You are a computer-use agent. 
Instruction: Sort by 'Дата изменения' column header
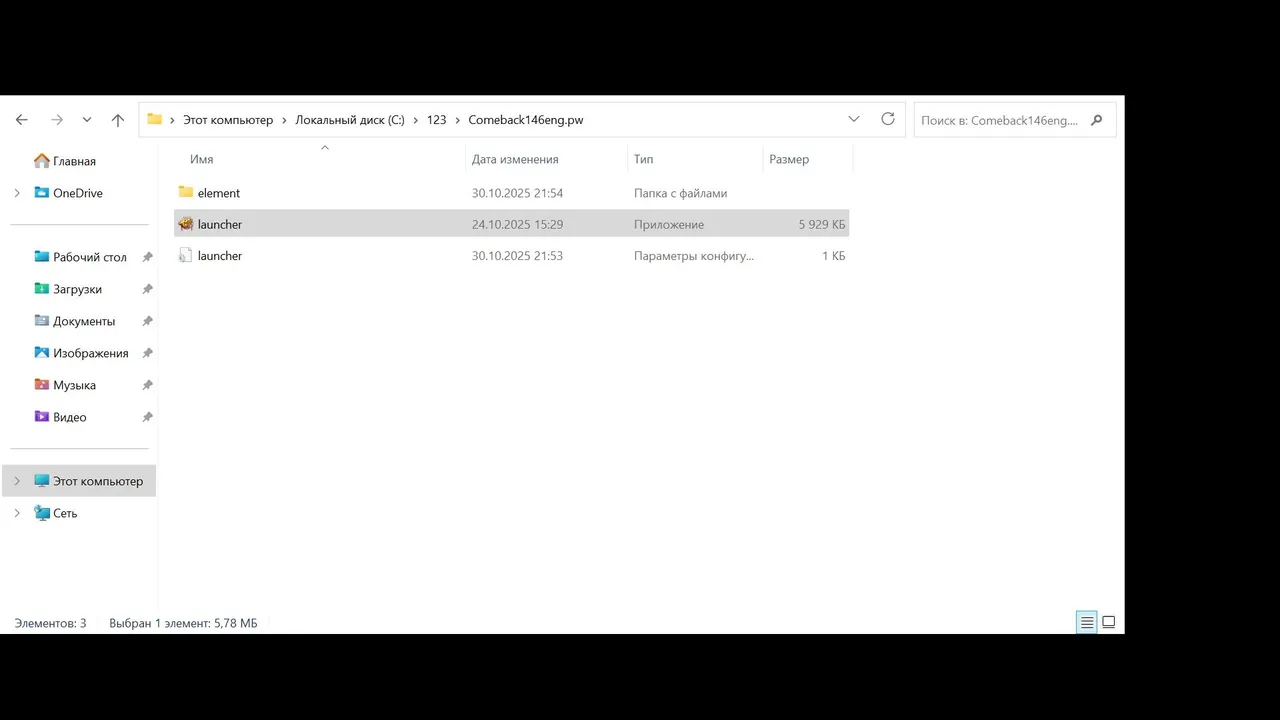point(515,159)
